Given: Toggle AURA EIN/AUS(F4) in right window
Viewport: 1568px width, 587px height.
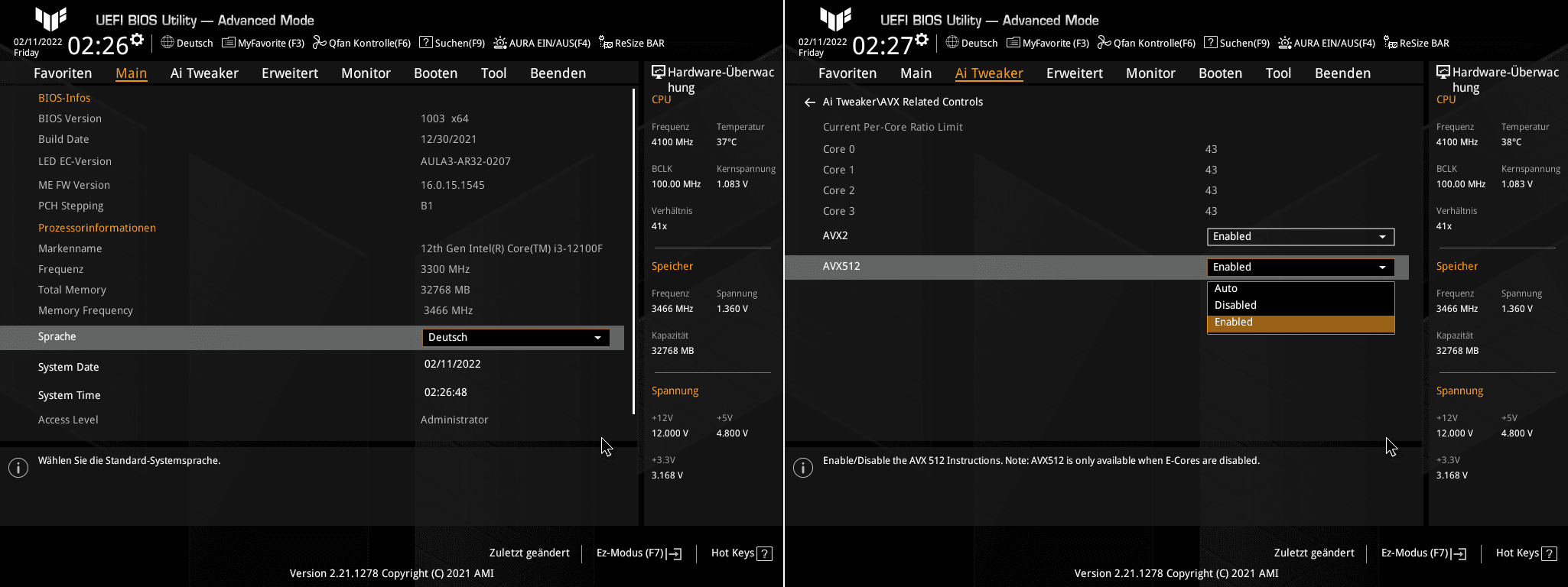Looking at the screenshot, I should [x=1326, y=43].
